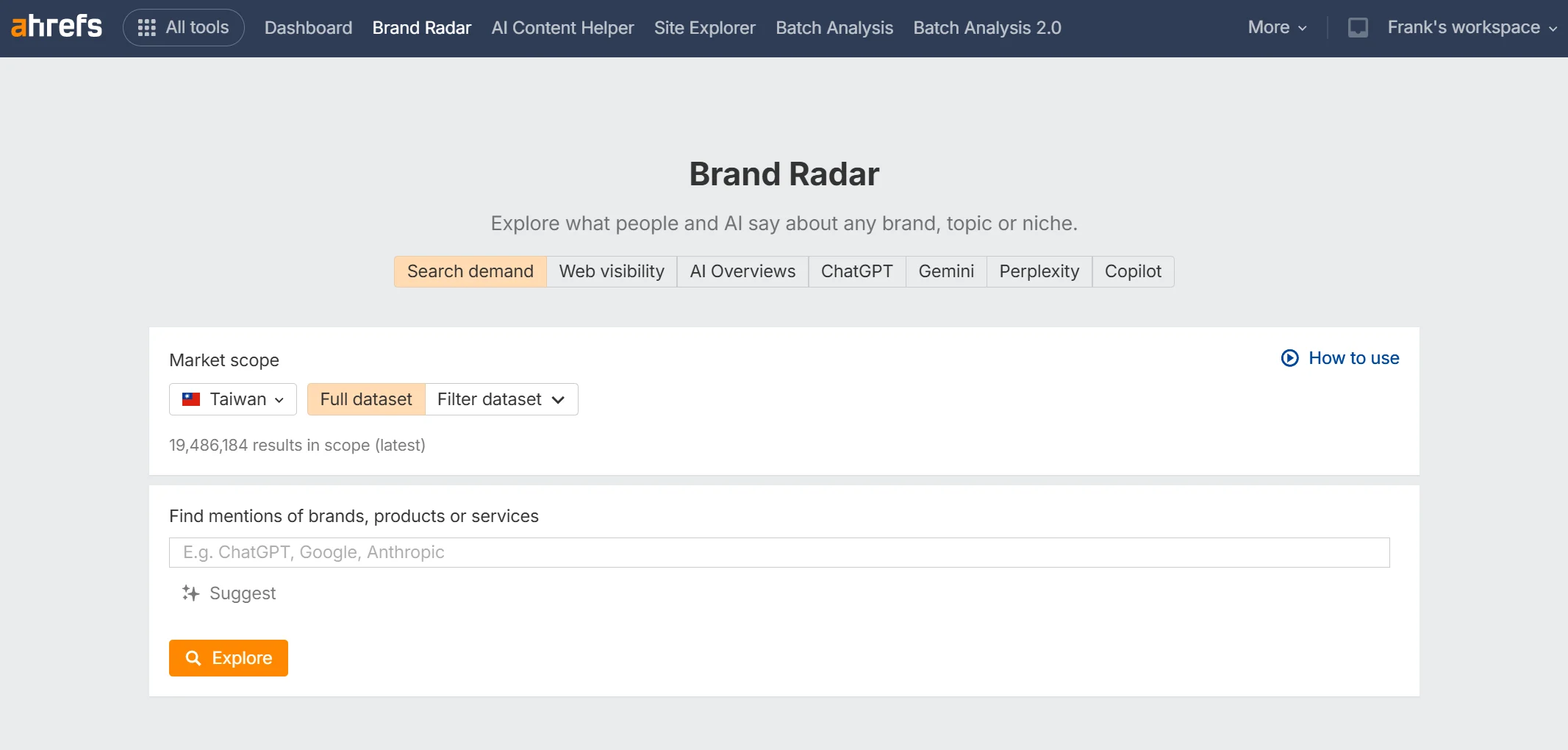Viewport: 1568px width, 750px height.
Task: Switch to Search demand mode
Action: [470, 271]
